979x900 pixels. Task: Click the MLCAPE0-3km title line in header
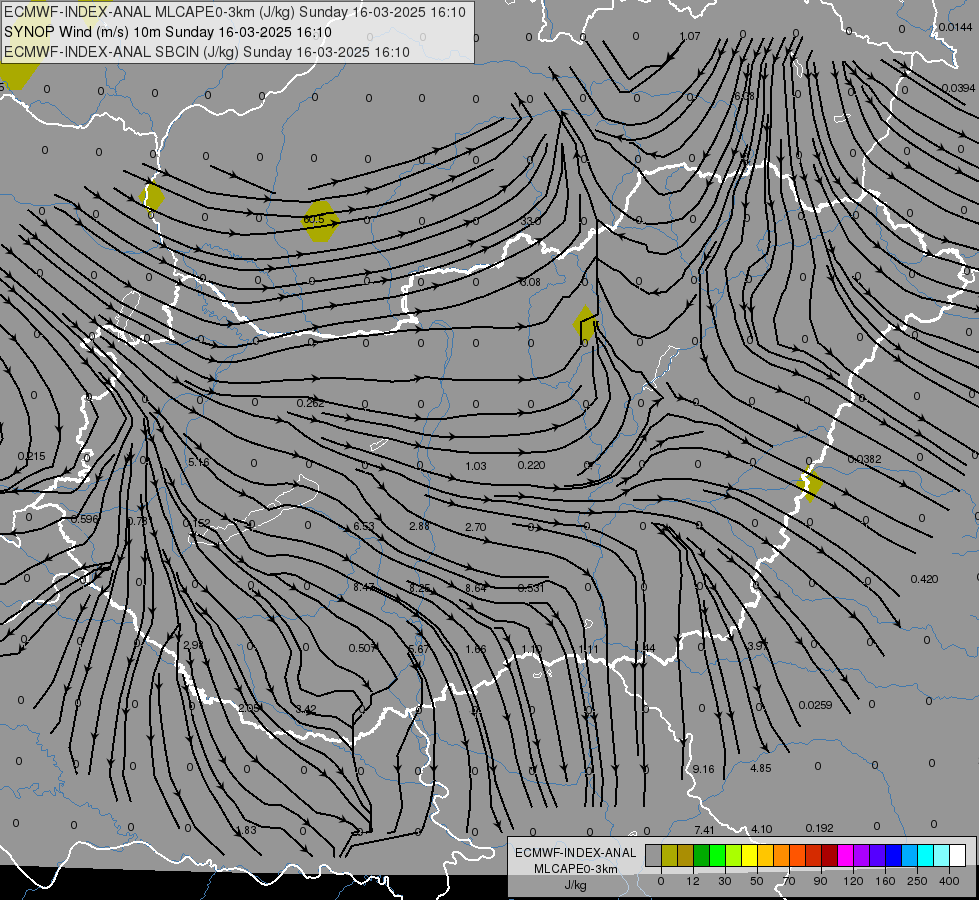[x=235, y=12]
